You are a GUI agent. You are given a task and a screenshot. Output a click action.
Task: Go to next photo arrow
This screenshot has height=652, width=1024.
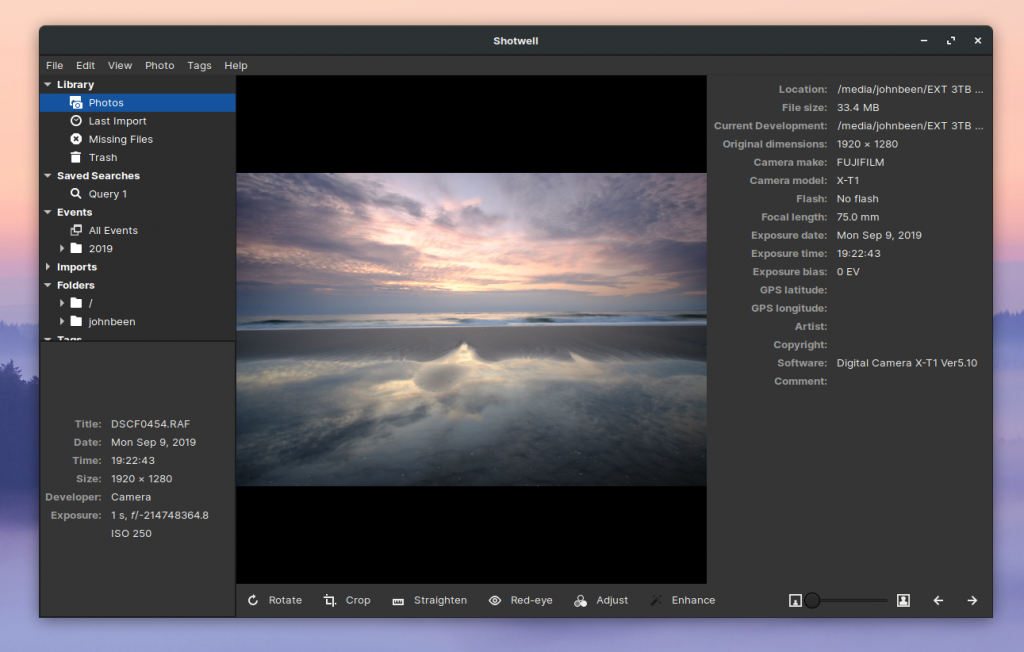[x=972, y=600]
